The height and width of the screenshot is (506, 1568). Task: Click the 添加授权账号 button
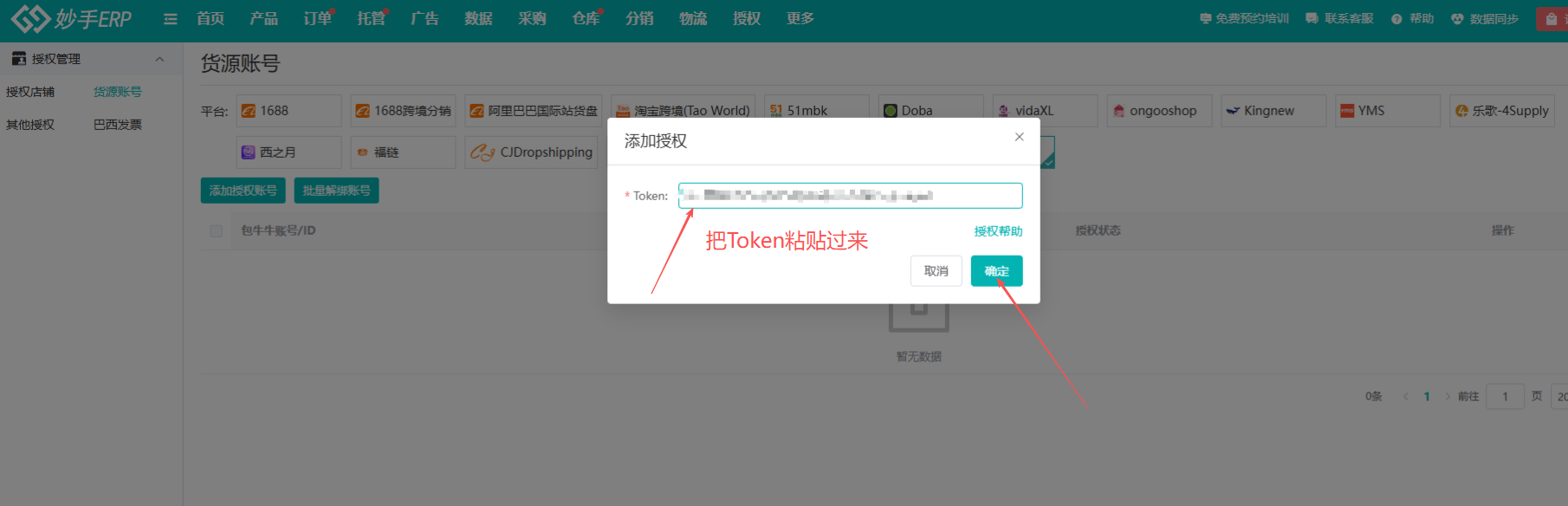243,191
